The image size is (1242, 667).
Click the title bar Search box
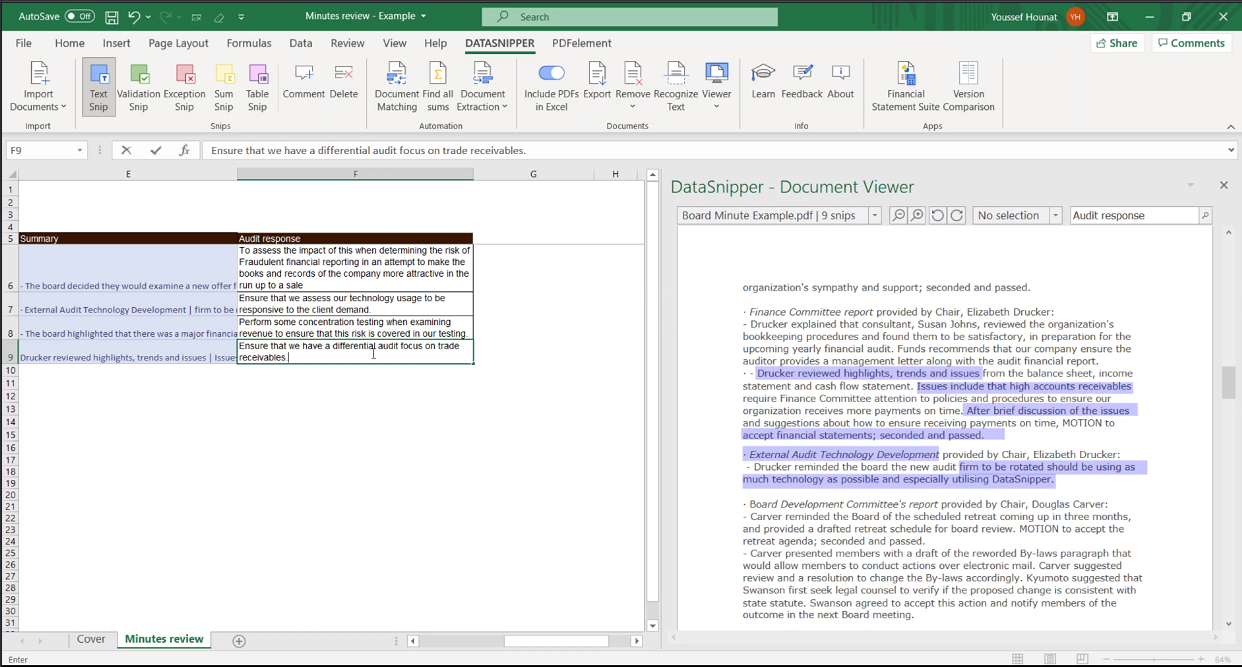pos(630,17)
